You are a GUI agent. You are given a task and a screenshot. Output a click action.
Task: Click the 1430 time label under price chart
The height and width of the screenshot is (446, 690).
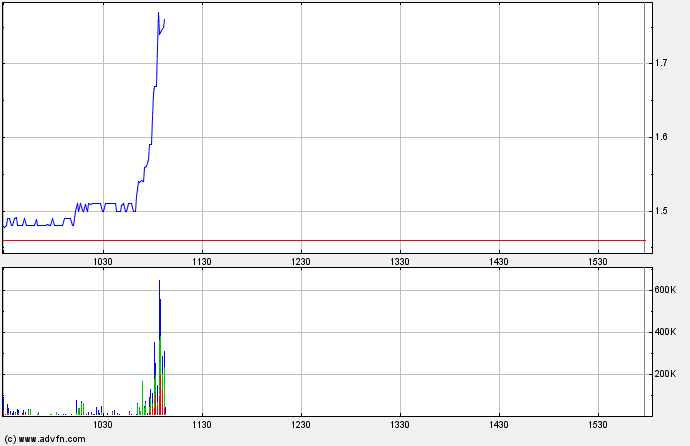pos(499,261)
